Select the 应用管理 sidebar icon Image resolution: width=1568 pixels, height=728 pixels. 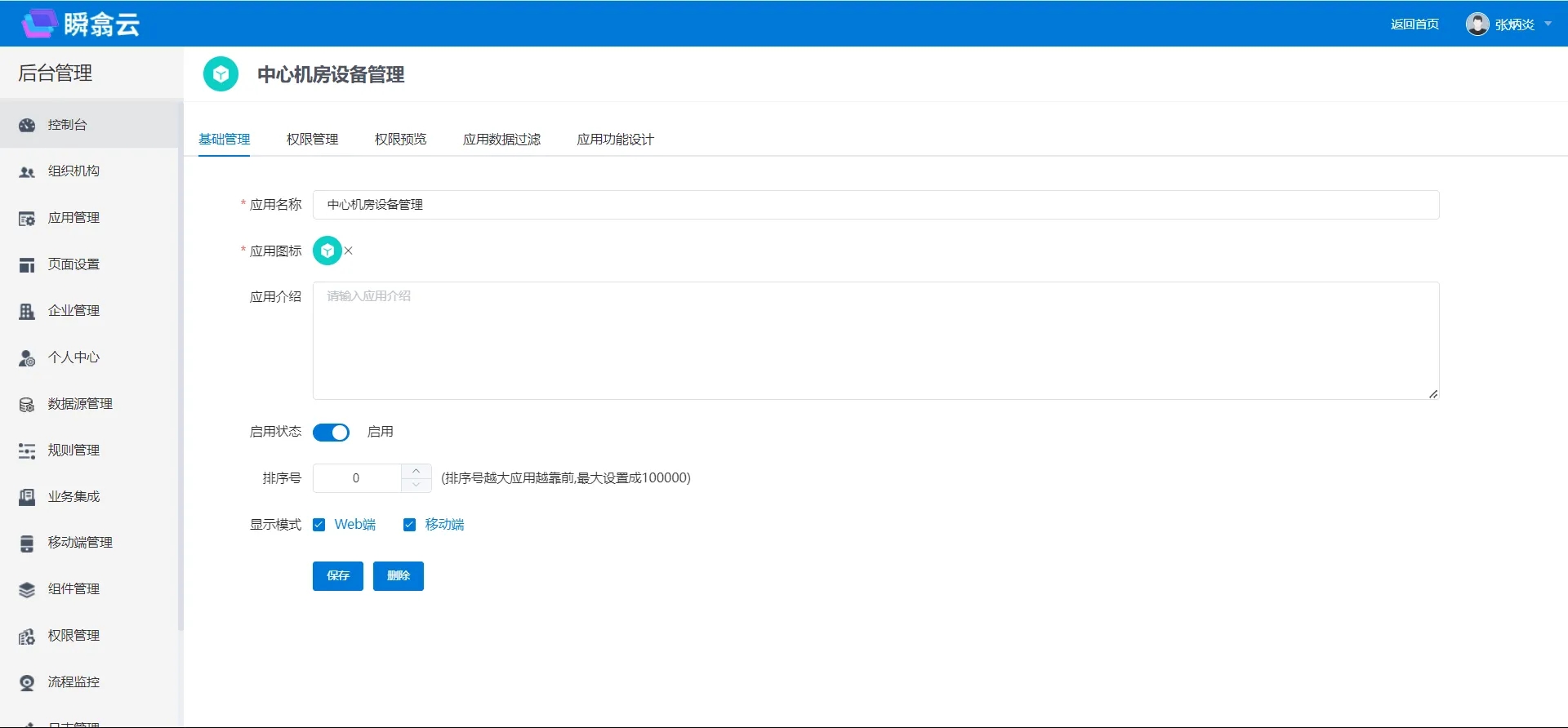pos(27,218)
